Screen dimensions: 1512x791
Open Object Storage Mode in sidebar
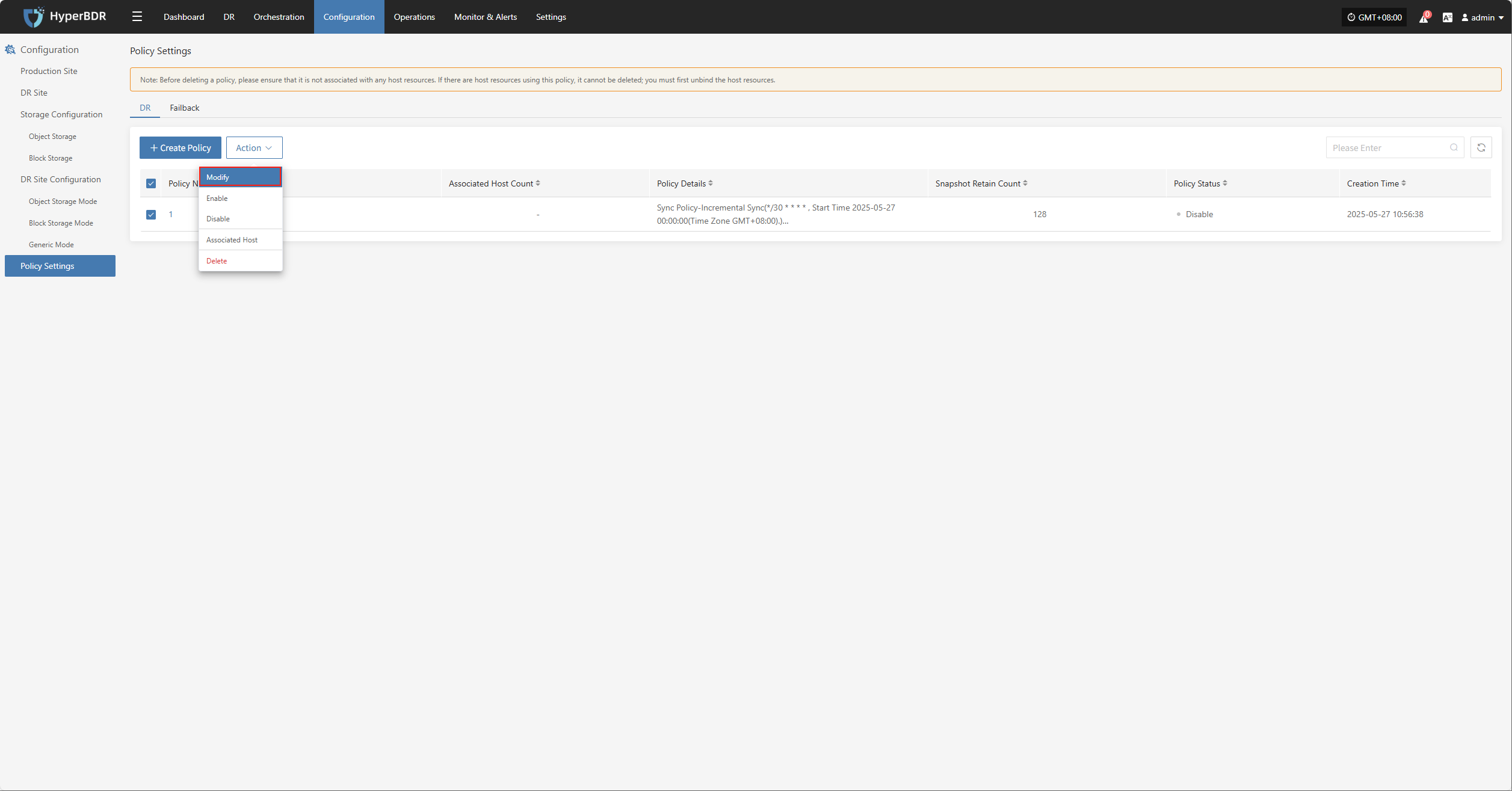(63, 202)
